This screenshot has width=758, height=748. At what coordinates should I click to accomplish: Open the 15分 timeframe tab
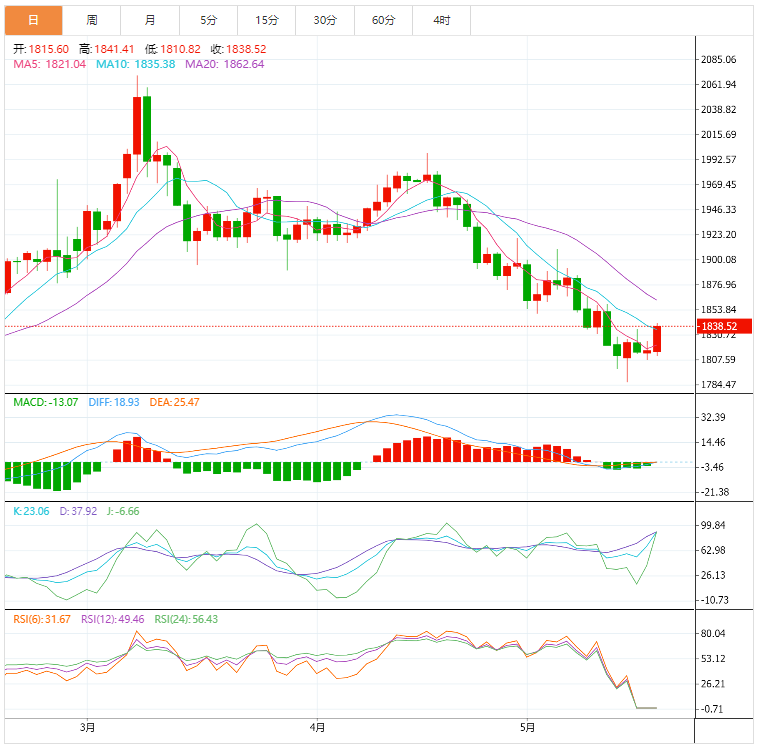tap(267, 20)
